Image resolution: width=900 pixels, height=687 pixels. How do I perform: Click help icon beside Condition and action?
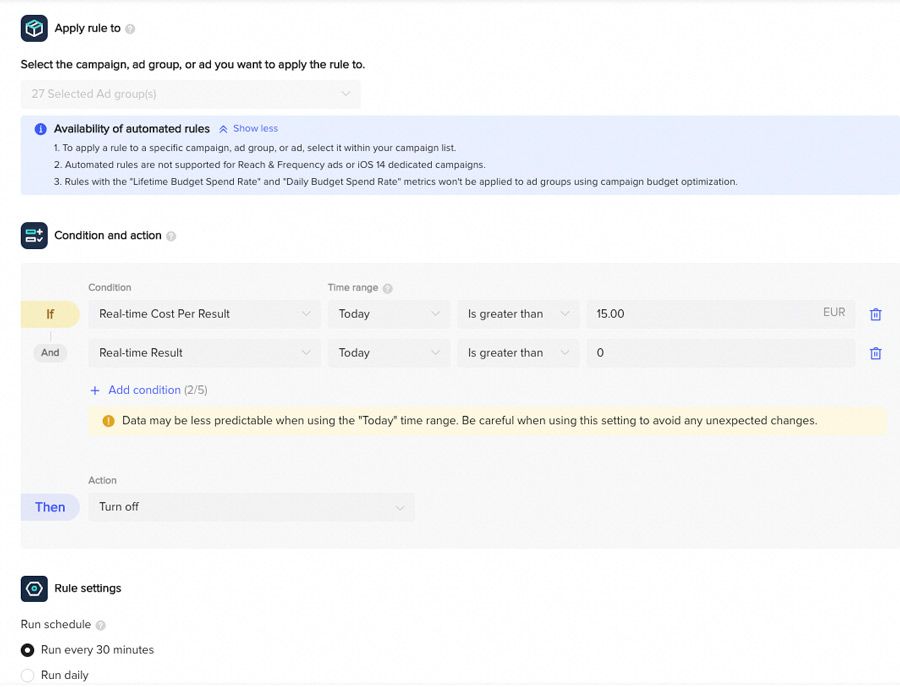171,236
